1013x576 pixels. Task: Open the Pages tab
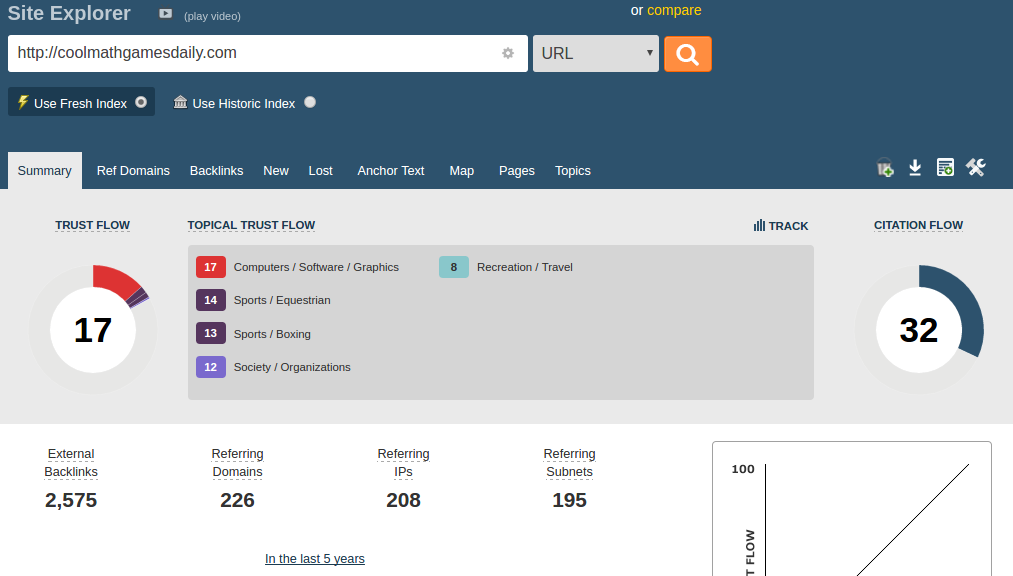click(x=517, y=170)
